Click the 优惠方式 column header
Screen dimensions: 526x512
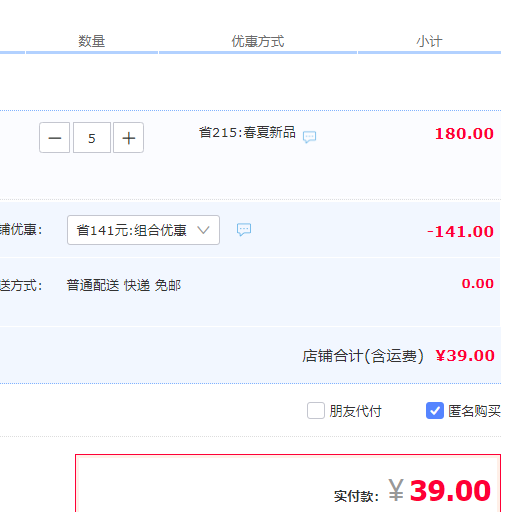(258, 41)
